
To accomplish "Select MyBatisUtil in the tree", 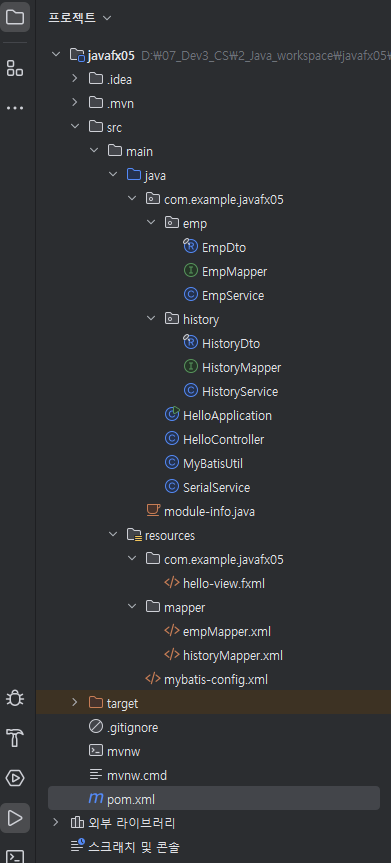I will coord(213,463).
